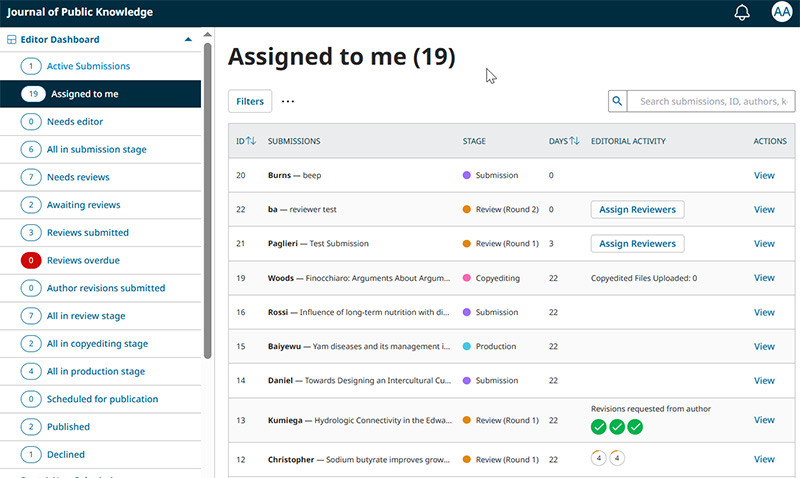Click first green checkmark on Kumiega row
The height and width of the screenshot is (478, 800).
coord(598,426)
